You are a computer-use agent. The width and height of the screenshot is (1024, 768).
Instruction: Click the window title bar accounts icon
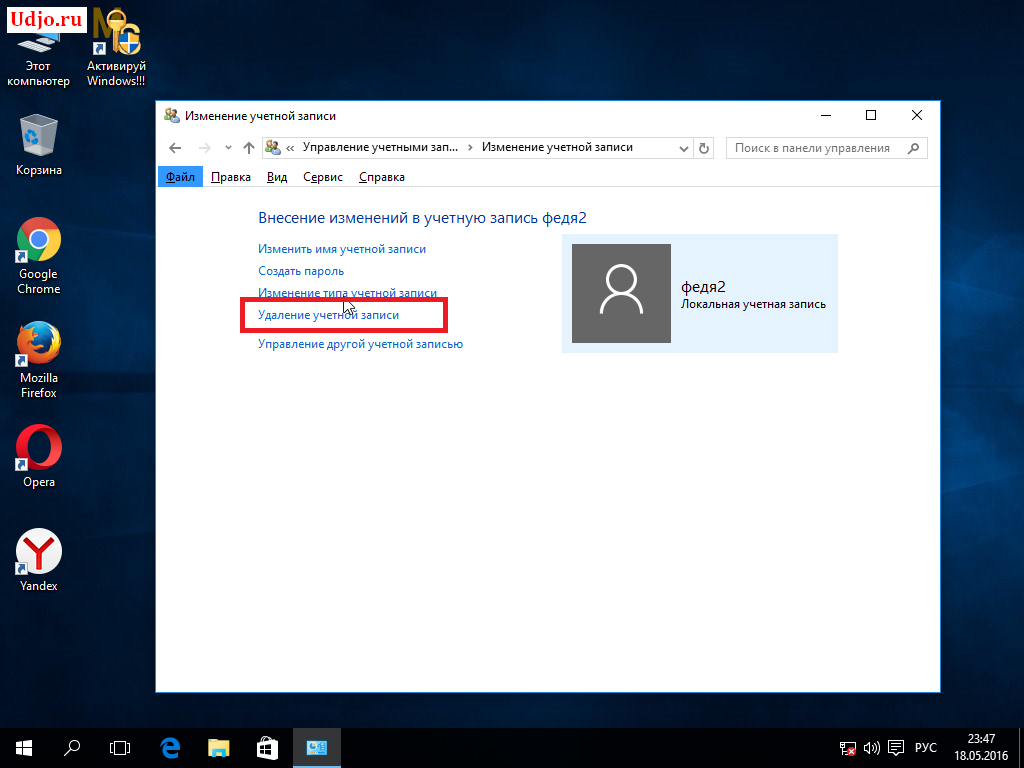(x=172, y=116)
